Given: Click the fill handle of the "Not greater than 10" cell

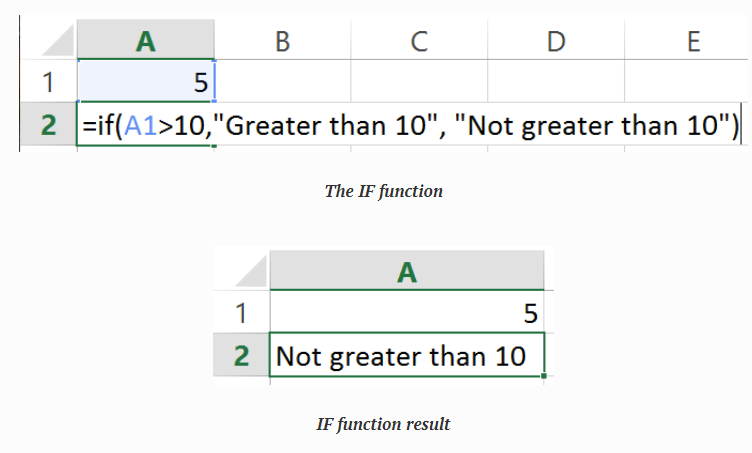Looking at the screenshot, I should [x=544, y=376].
